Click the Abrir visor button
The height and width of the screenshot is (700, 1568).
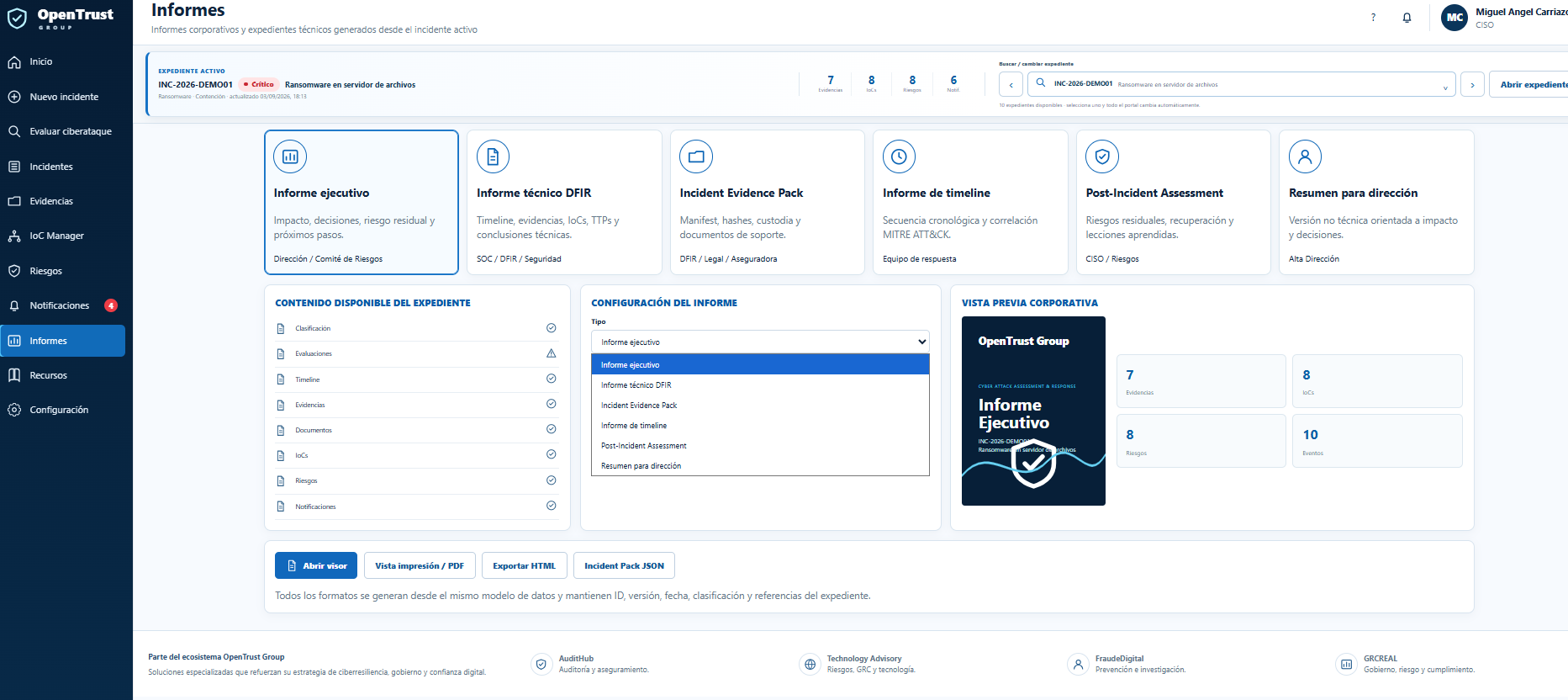[x=316, y=565]
